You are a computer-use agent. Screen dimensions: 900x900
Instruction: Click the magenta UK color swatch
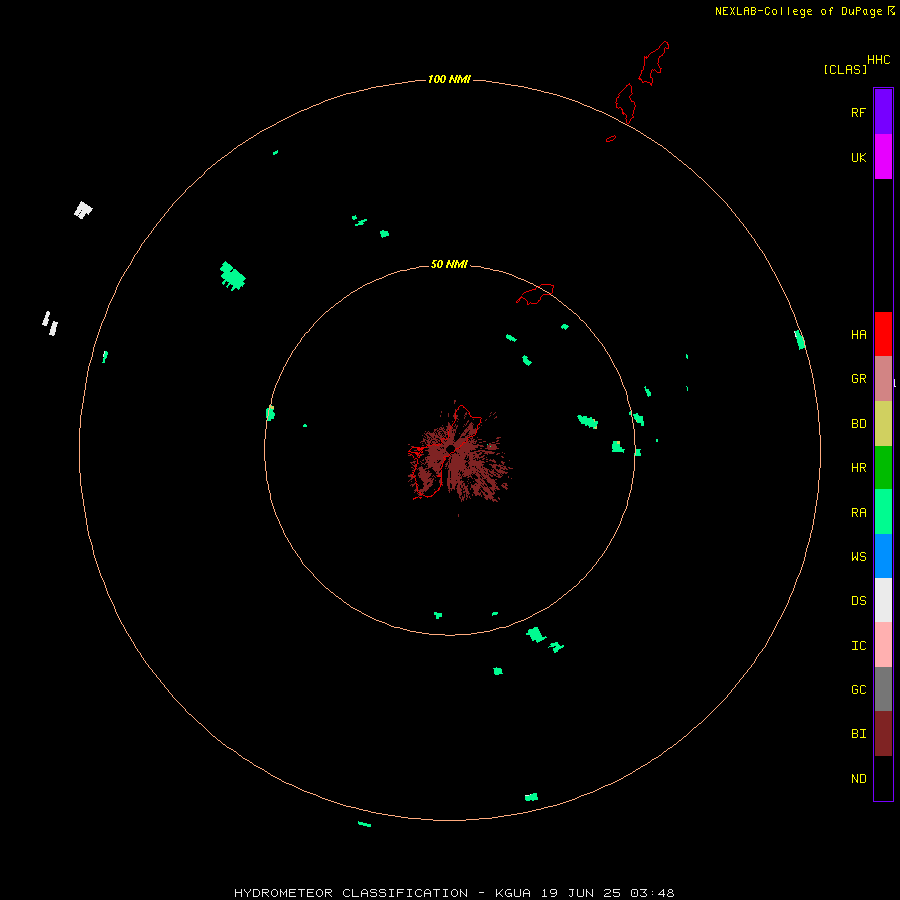(x=883, y=157)
